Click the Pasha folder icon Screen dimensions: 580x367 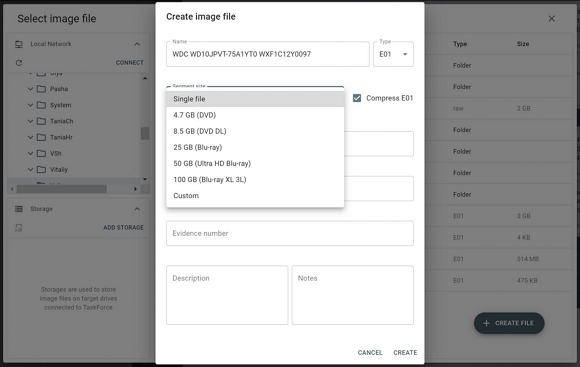tap(41, 89)
